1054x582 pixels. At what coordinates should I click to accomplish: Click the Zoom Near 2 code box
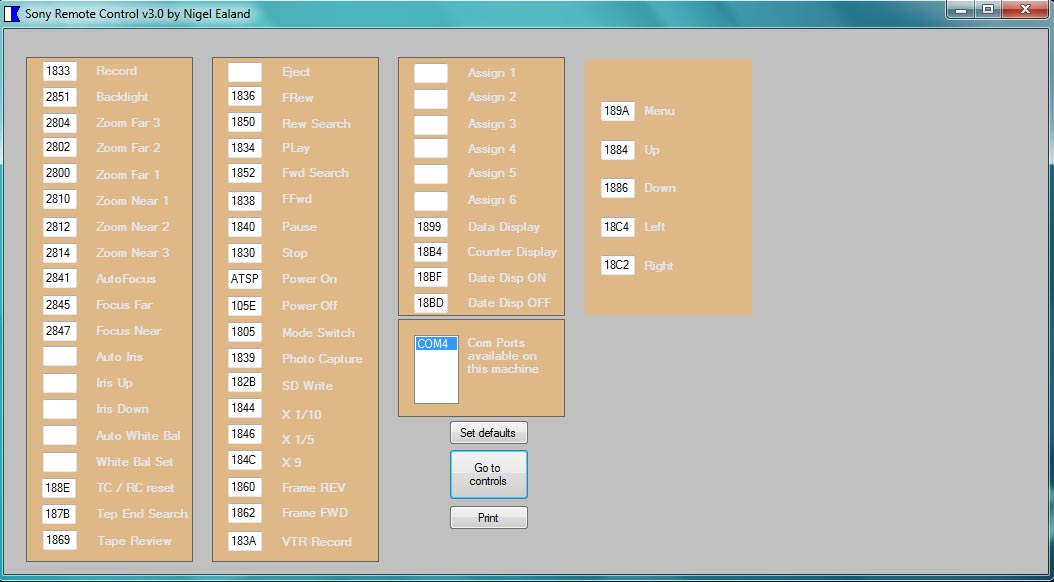click(60, 227)
